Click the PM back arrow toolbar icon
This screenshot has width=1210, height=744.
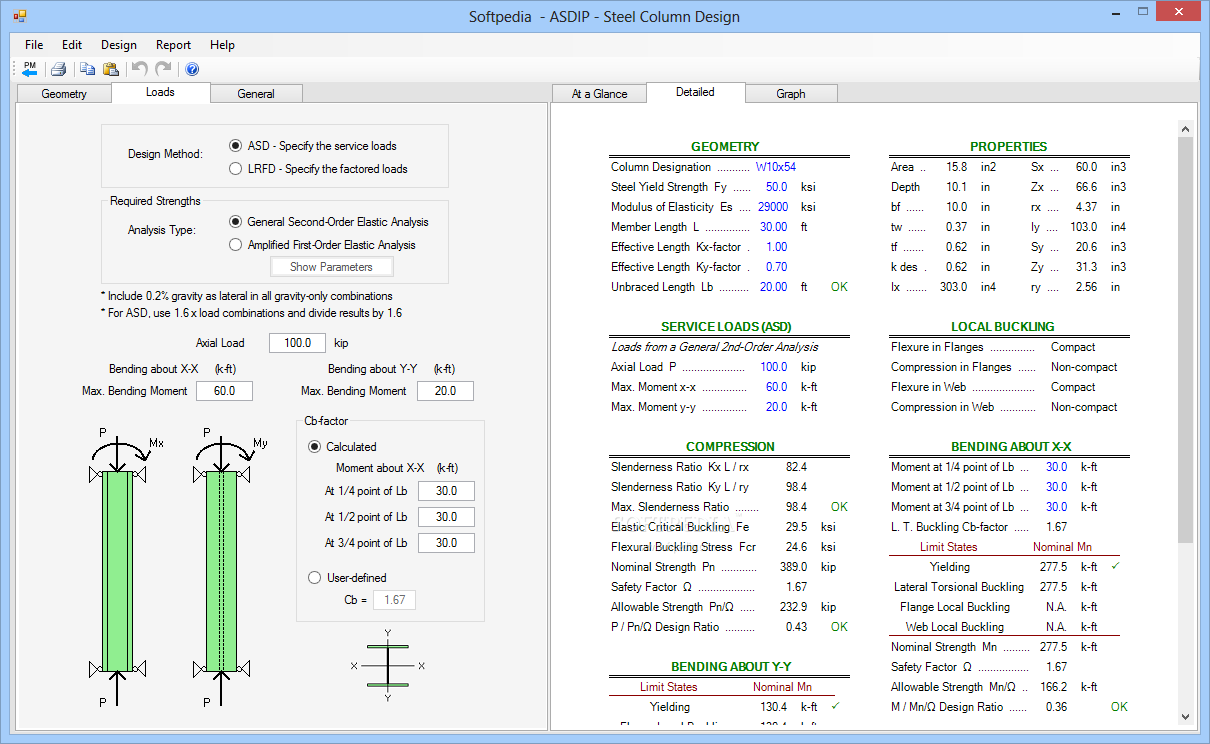point(29,69)
